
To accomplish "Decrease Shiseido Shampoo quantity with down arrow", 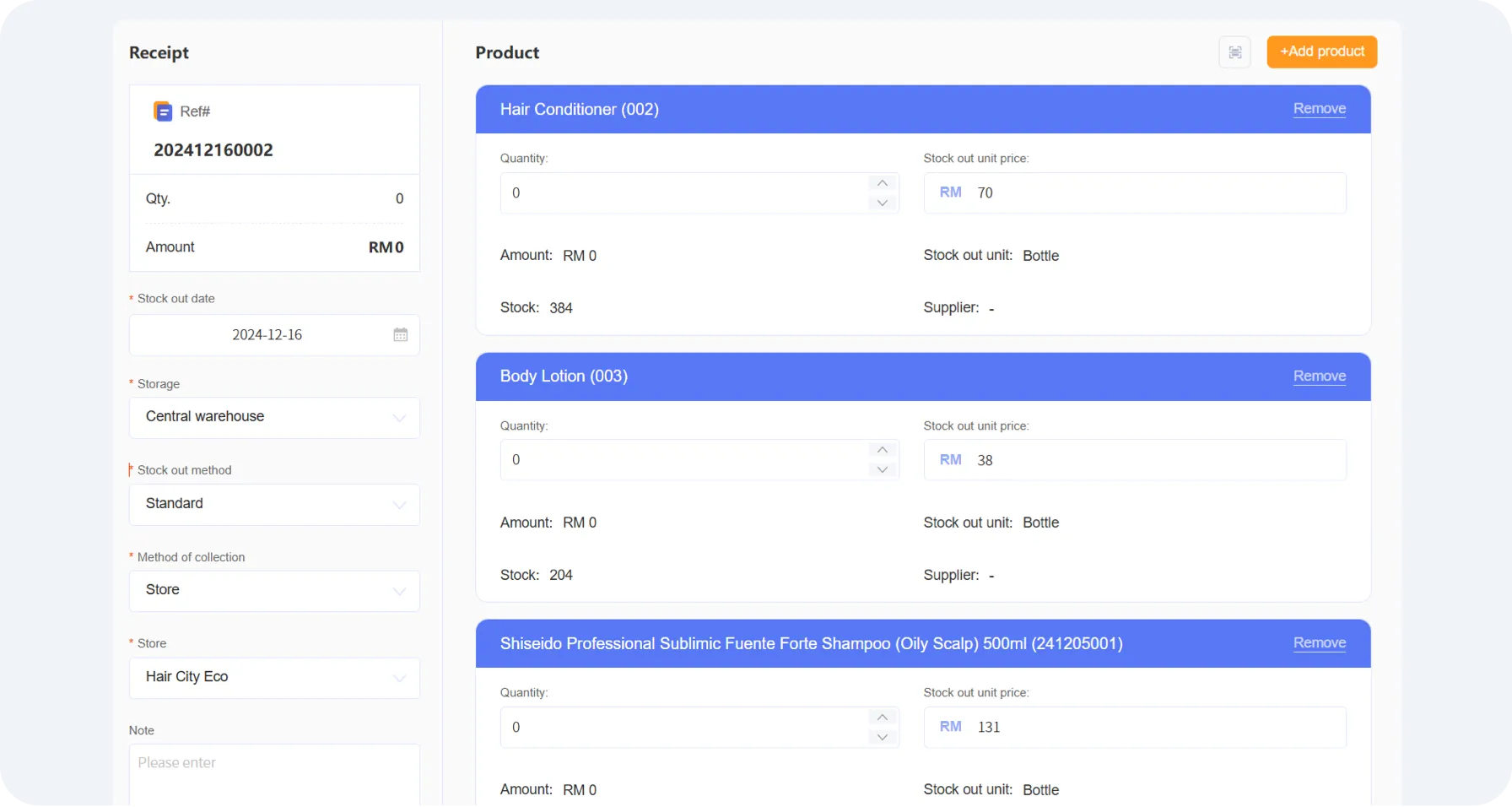I will pyautogui.click(x=882, y=737).
